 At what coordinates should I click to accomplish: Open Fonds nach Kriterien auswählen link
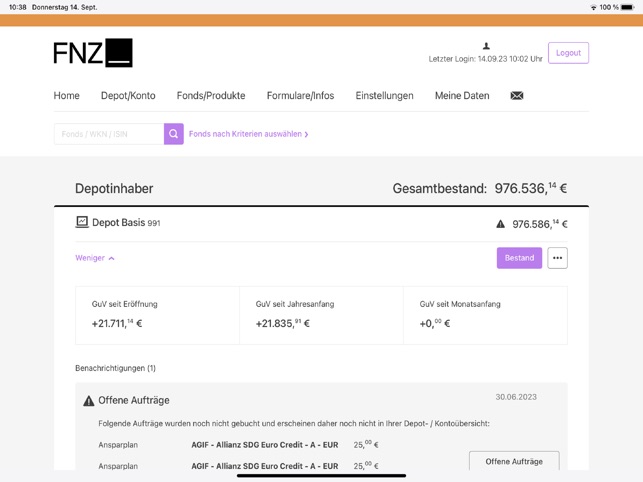(x=248, y=134)
